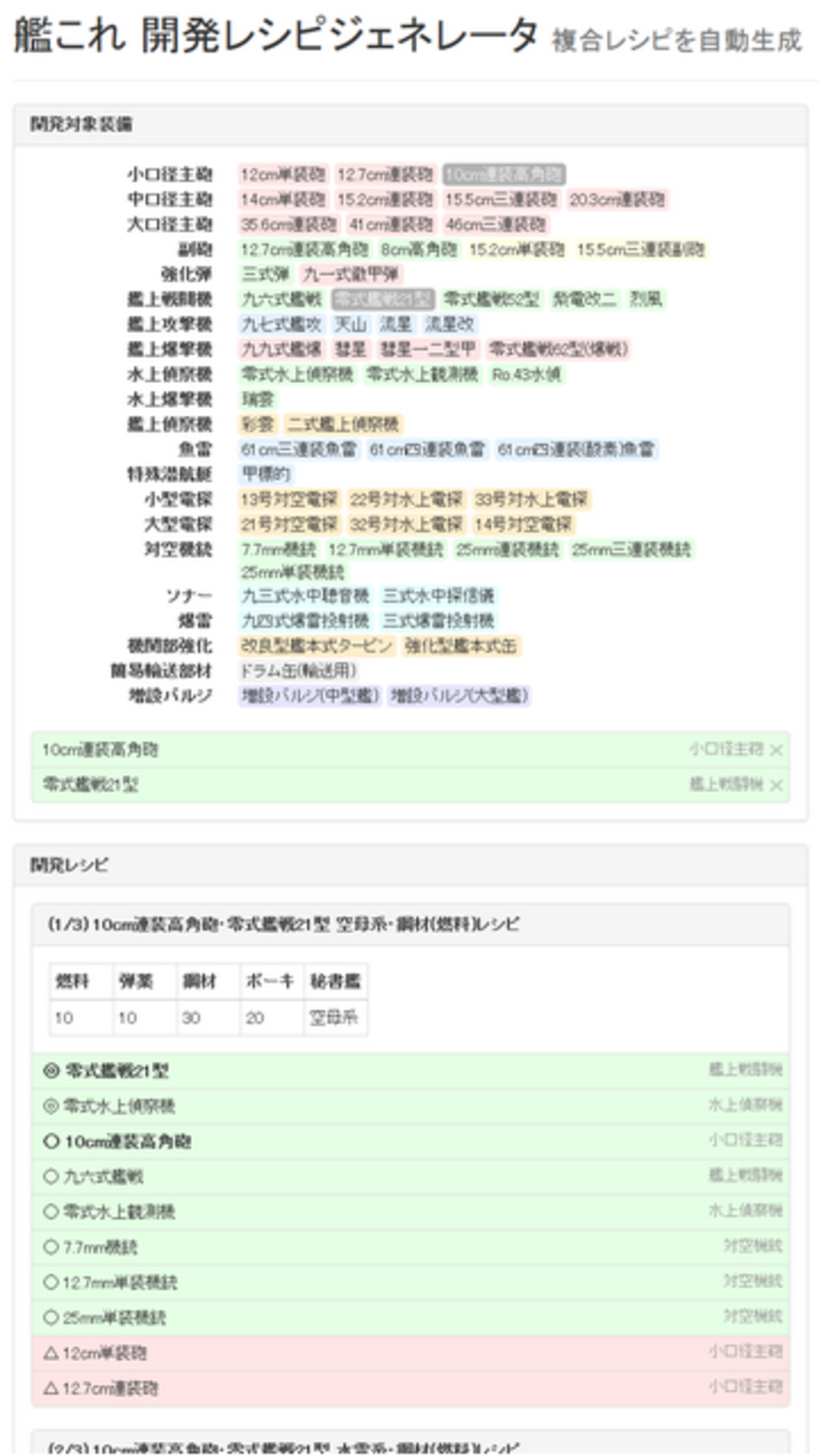Pick the ドラム缶(輸送用) tag
The height and width of the screenshot is (1456, 819).
[299, 671]
